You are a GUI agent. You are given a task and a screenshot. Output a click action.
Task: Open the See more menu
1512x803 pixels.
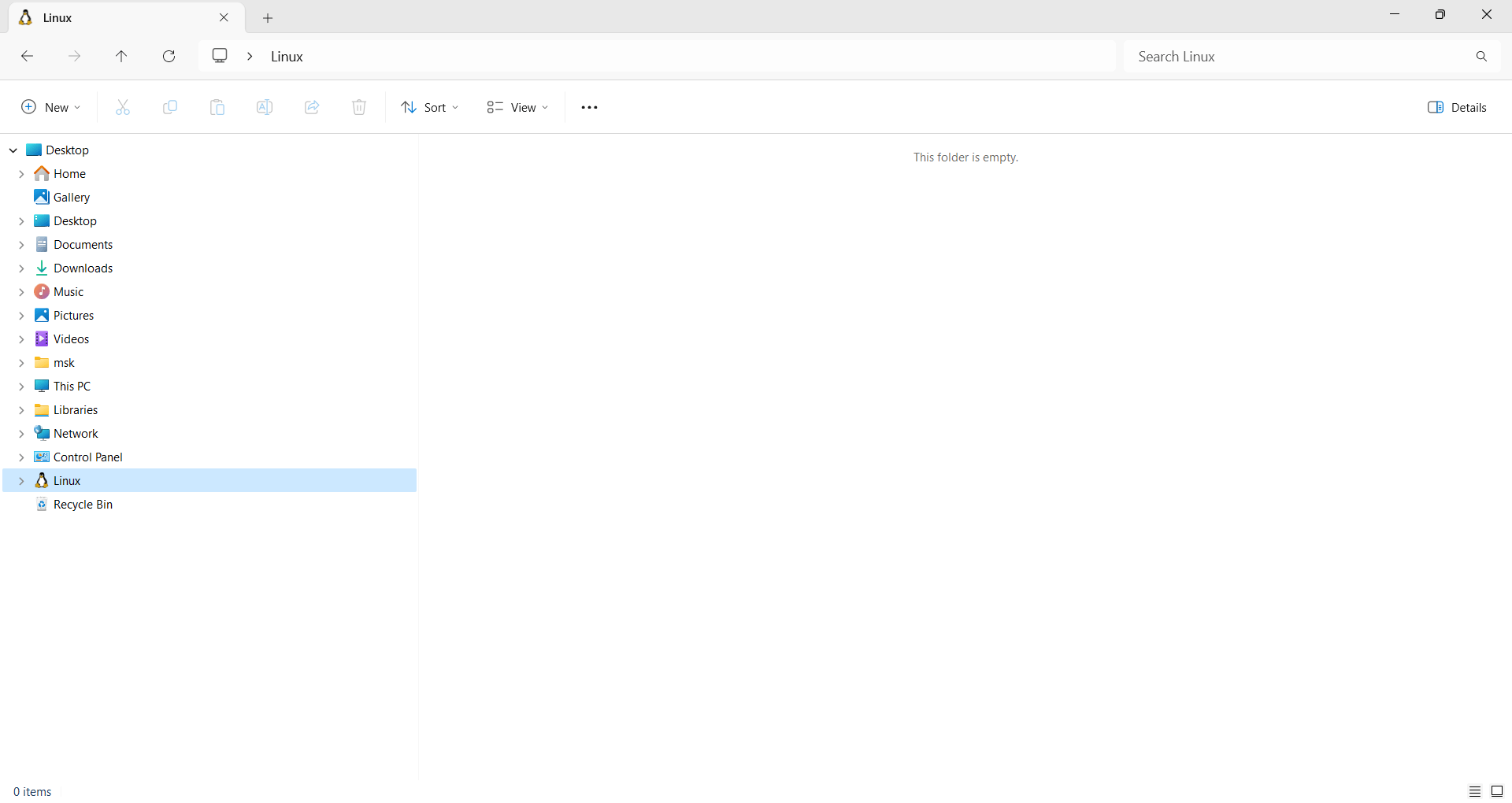click(589, 107)
